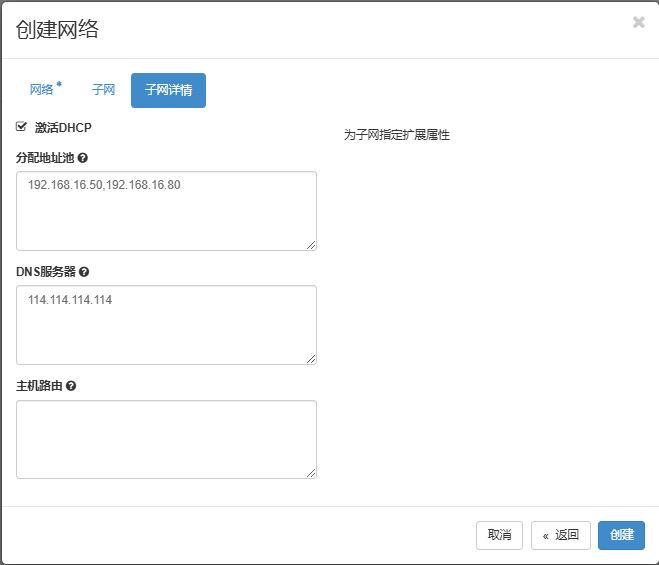Screen dimensions: 659x565
Task: Focus the 分配地址池 address pool text area
Action: tap(166, 211)
